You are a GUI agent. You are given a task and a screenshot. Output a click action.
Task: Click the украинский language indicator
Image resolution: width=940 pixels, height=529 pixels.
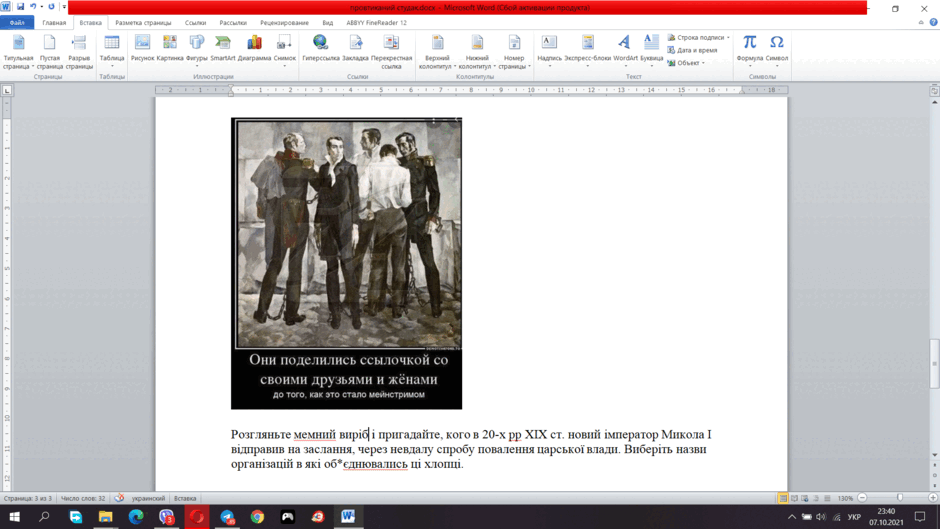[148, 498]
